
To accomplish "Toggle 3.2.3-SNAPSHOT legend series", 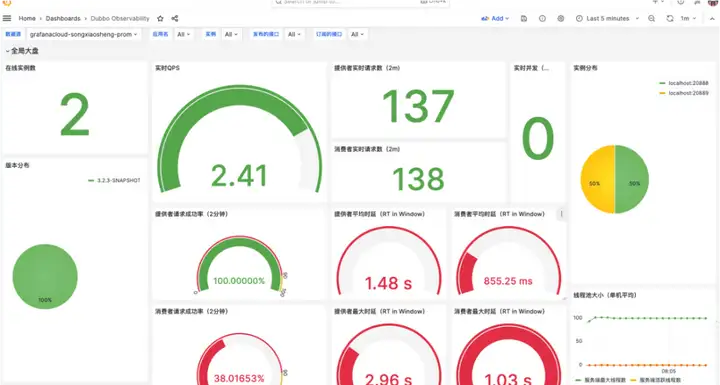I will (x=114, y=181).
